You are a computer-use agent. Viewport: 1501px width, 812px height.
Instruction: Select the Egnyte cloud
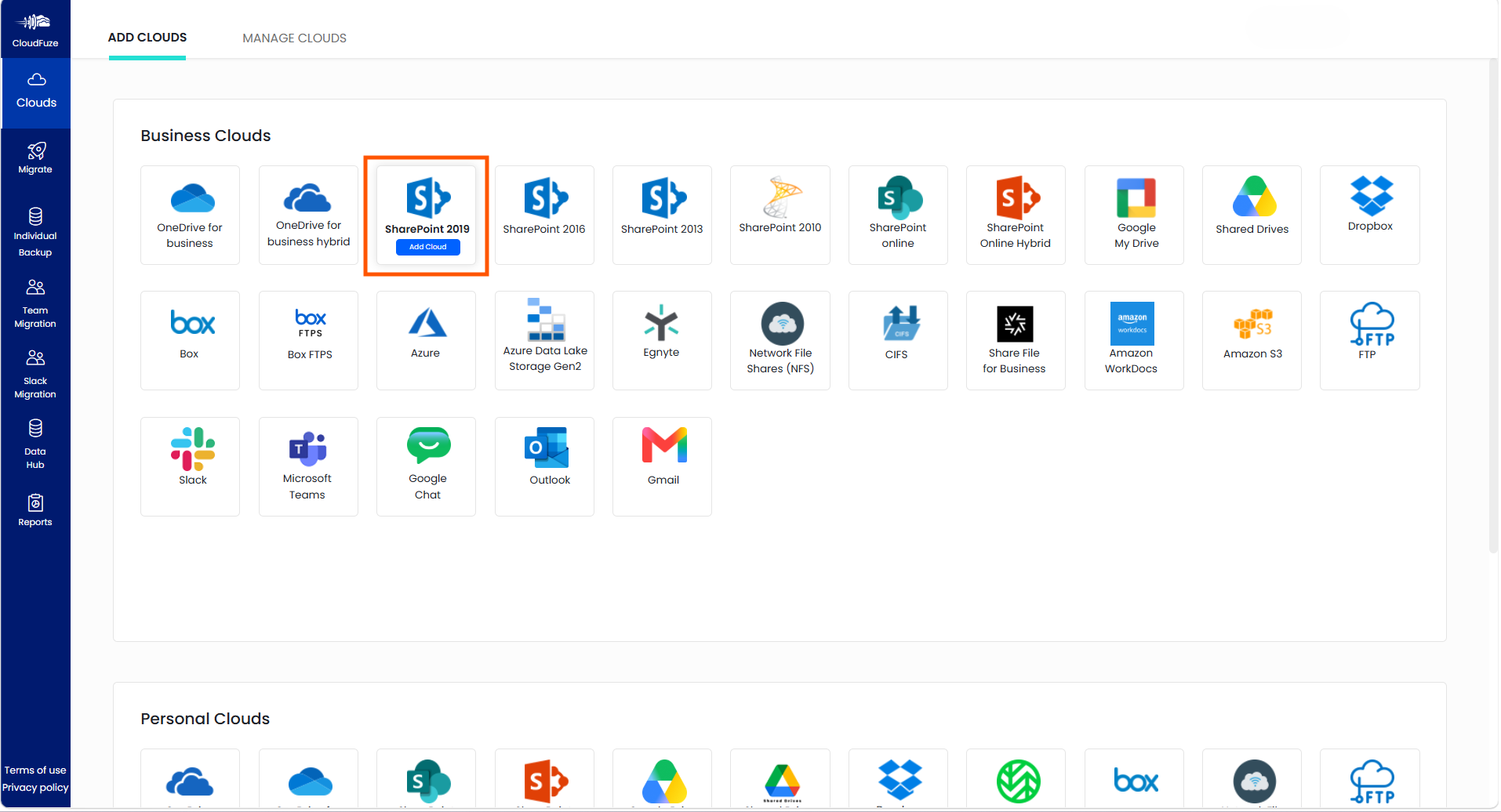(x=662, y=340)
